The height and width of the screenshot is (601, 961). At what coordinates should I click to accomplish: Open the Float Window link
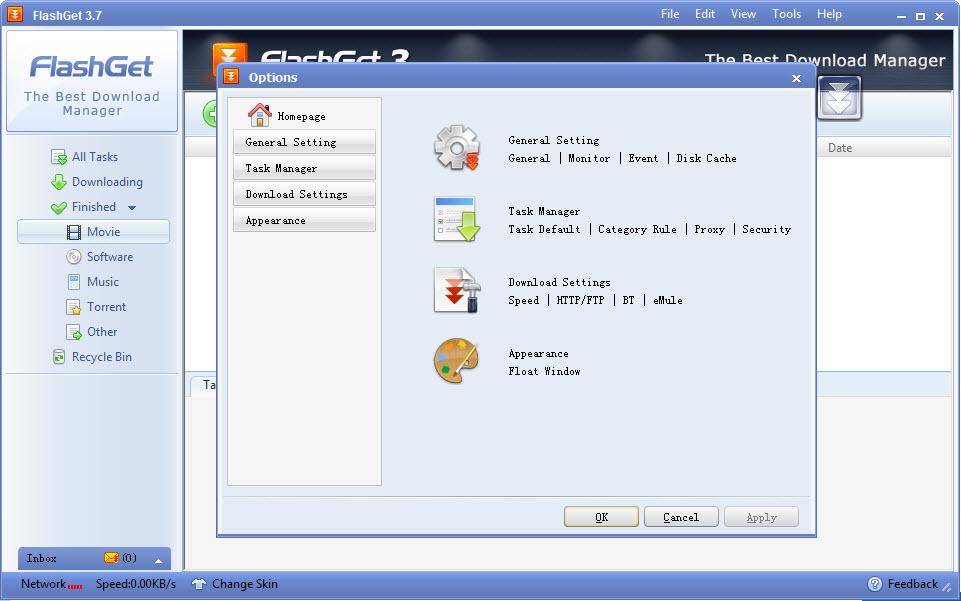click(x=544, y=371)
